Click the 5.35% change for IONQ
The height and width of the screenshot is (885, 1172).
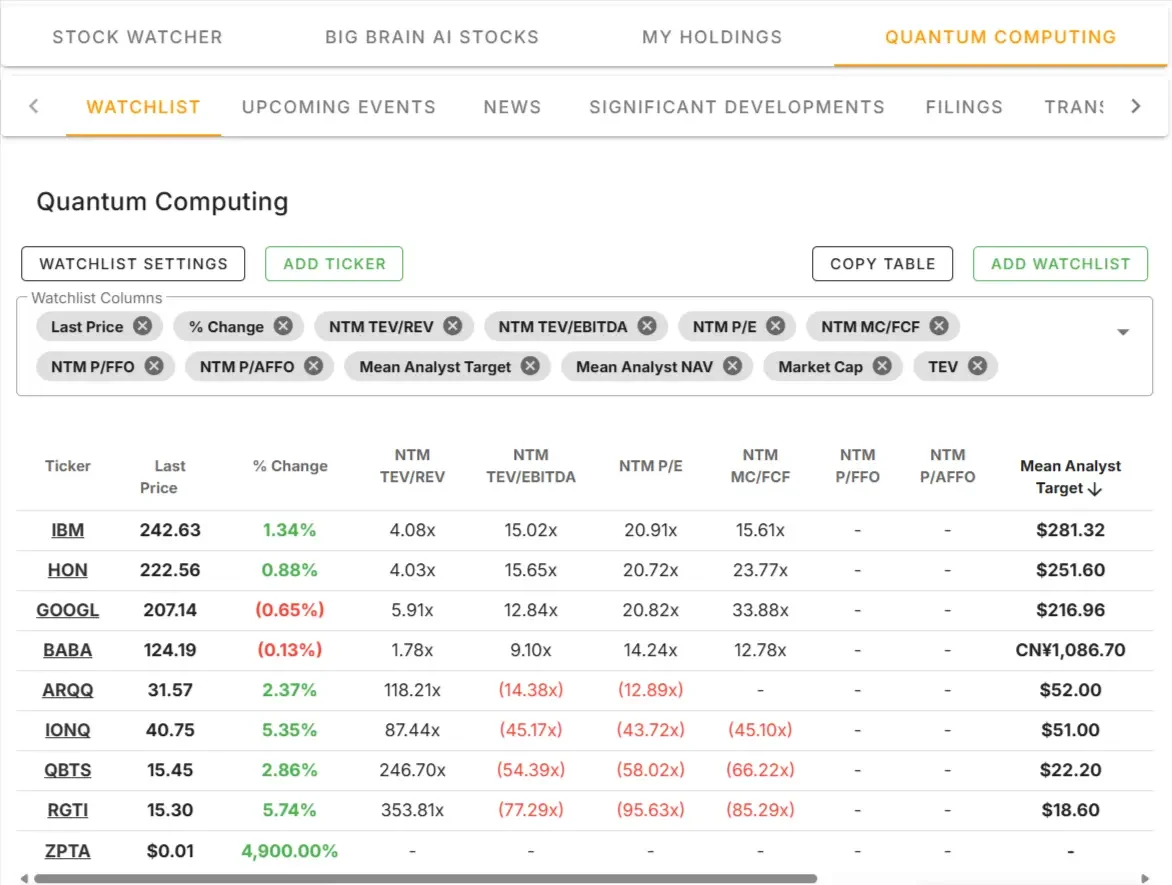click(x=289, y=730)
